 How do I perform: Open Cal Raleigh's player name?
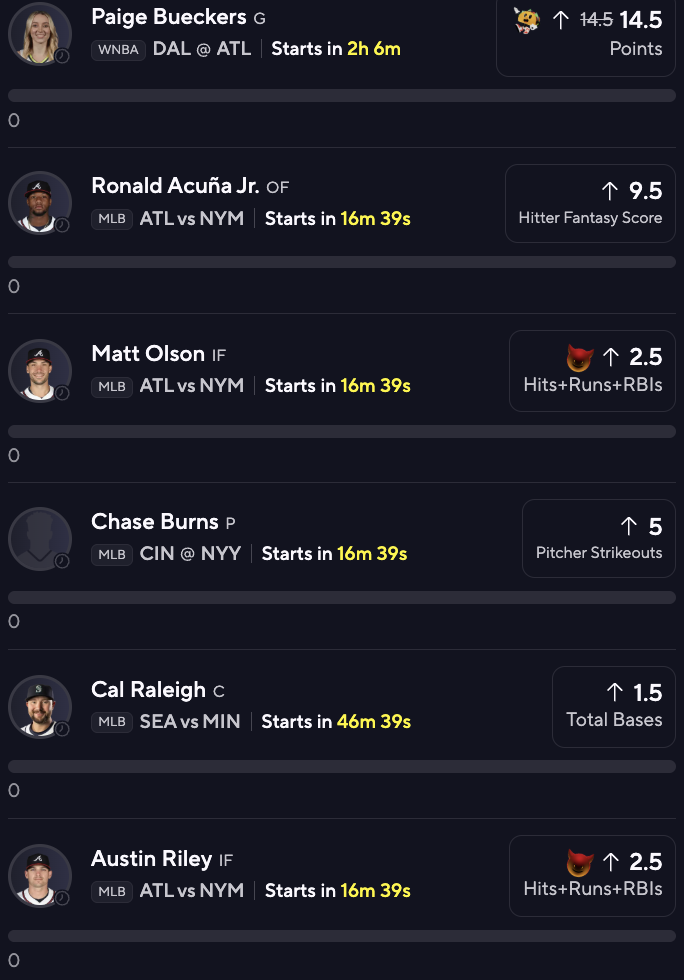148,689
